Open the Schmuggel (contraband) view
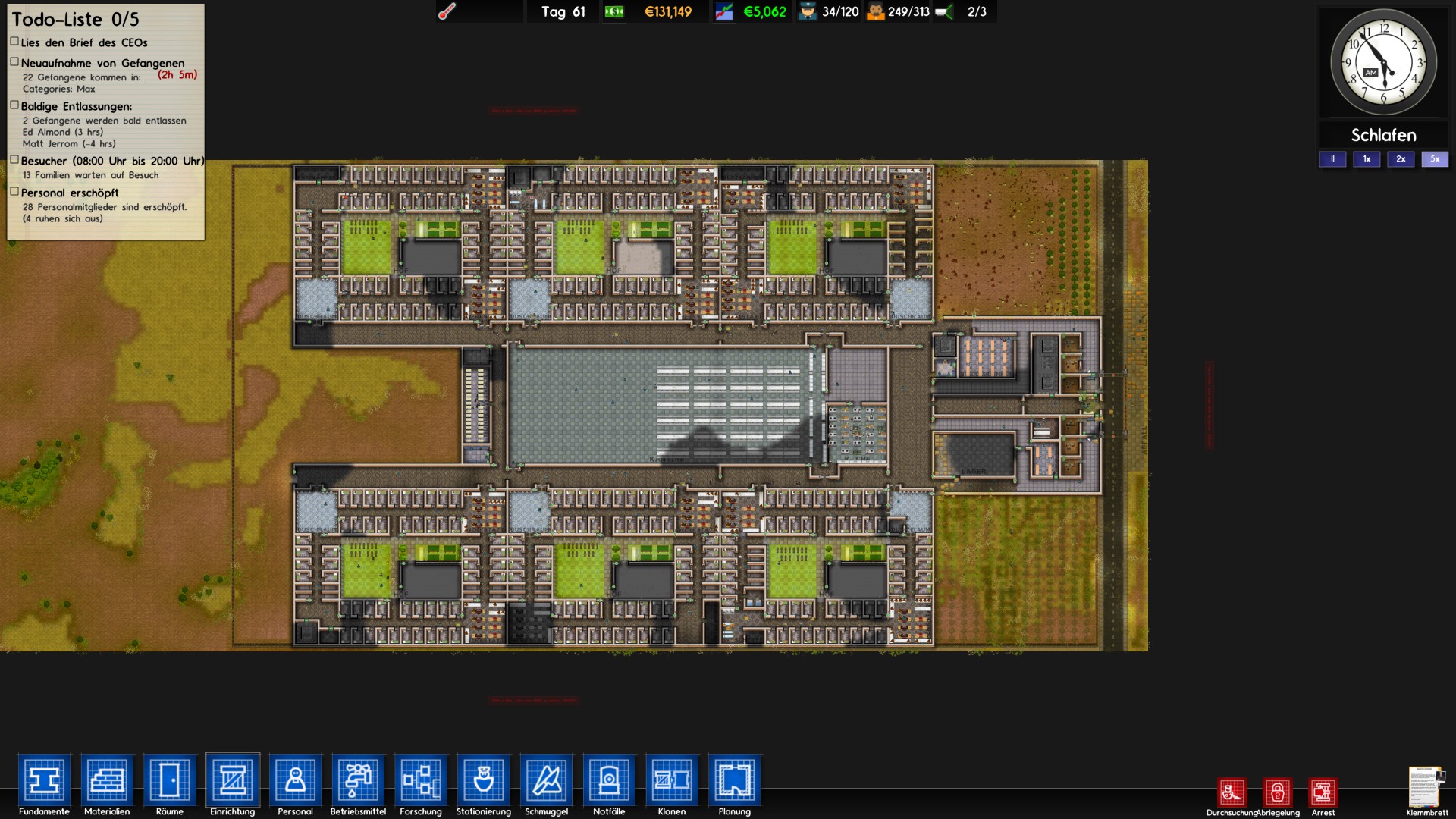 (x=547, y=780)
